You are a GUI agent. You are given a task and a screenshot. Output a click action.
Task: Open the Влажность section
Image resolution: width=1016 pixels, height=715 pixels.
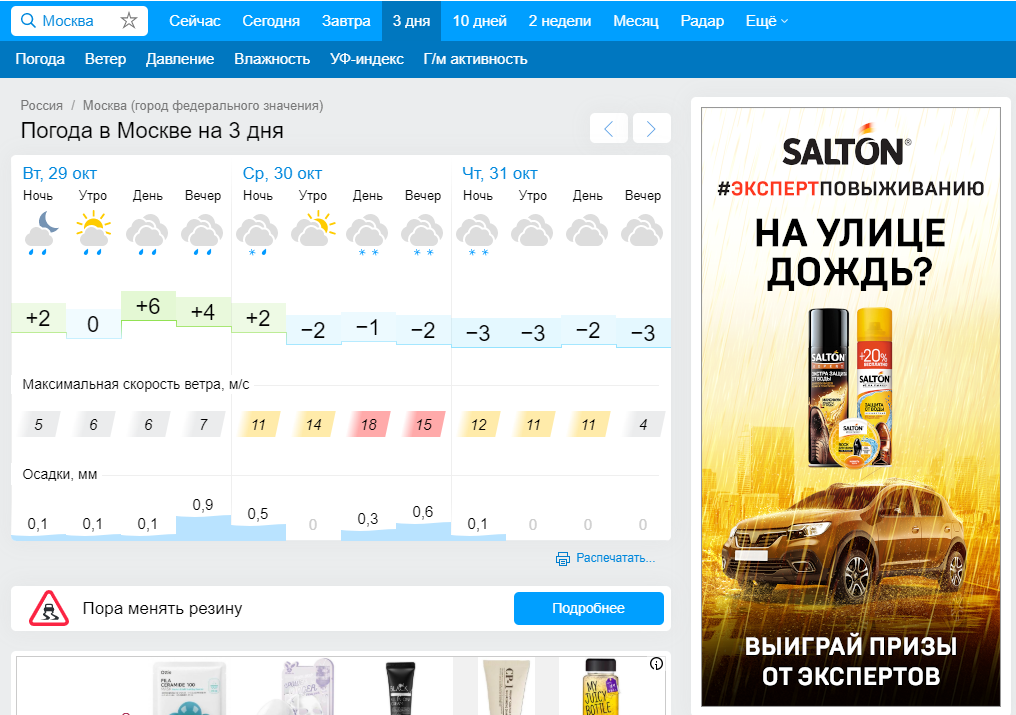pyautogui.click(x=272, y=59)
